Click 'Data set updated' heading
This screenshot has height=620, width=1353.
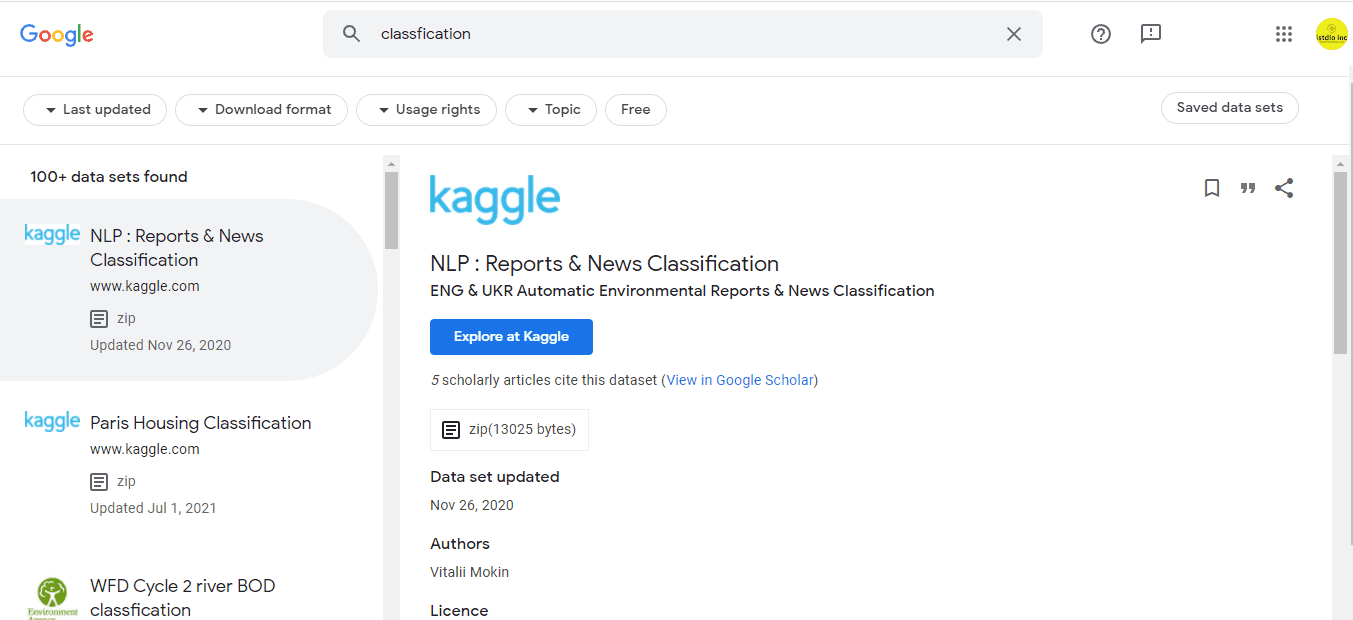(x=495, y=477)
